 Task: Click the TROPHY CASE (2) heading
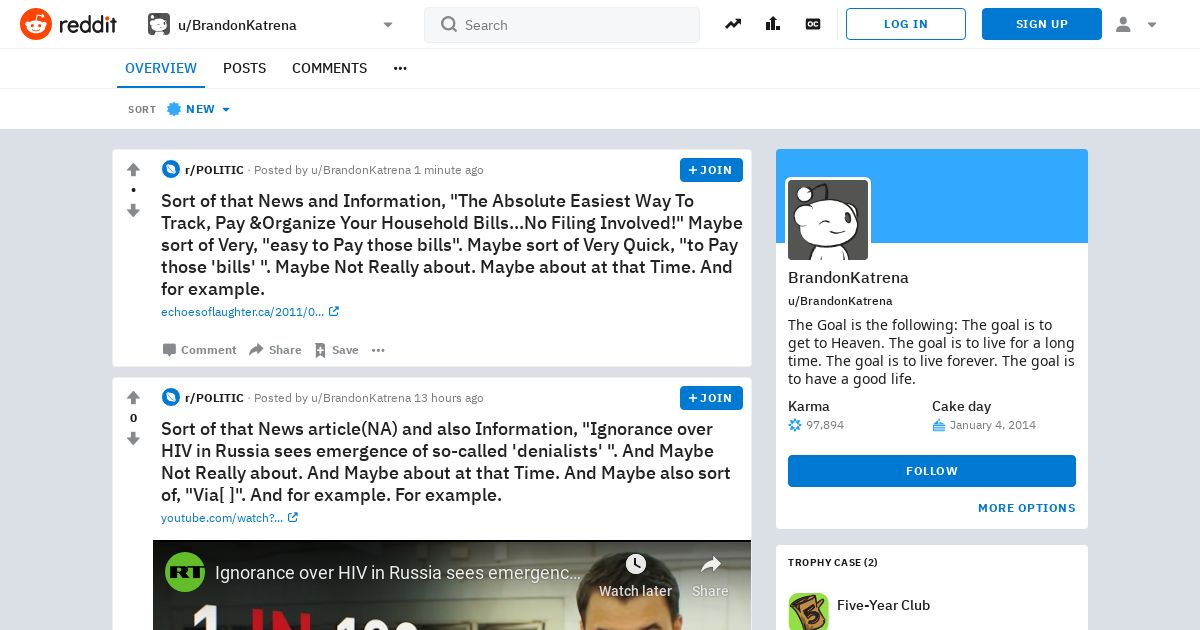click(x=833, y=563)
